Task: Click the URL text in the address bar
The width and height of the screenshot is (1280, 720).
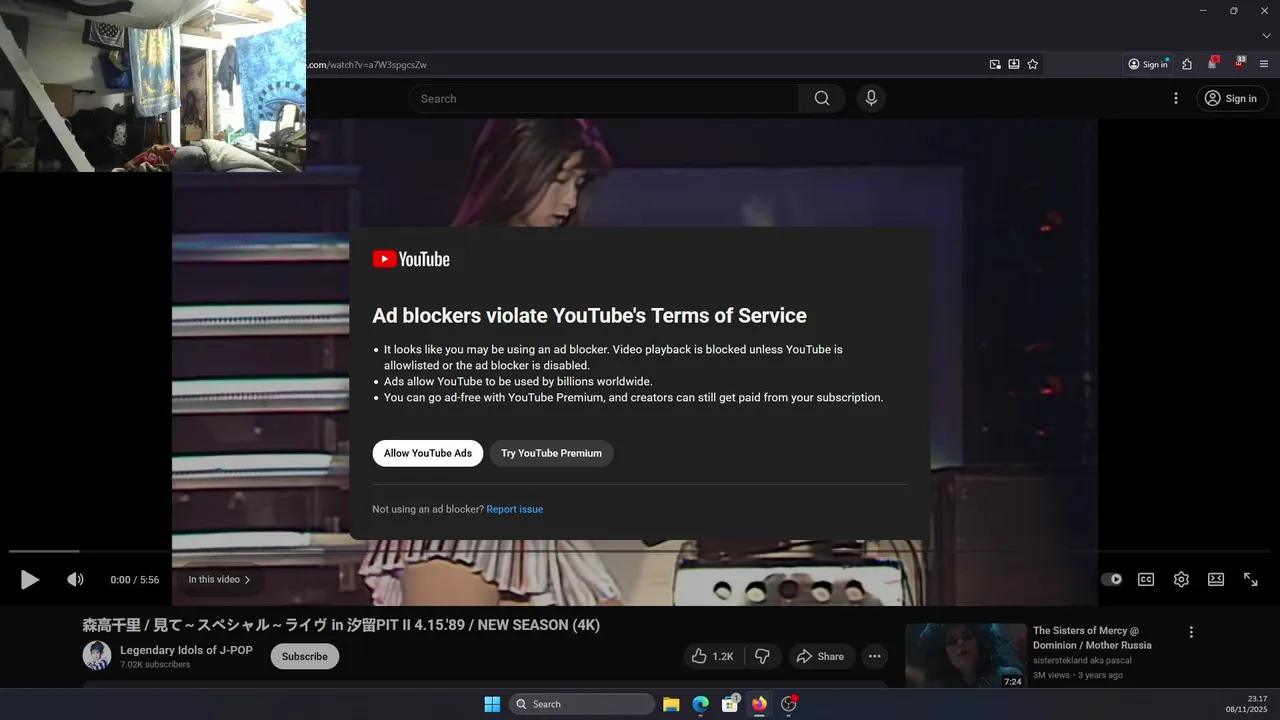Action: pyautogui.click(x=366, y=65)
